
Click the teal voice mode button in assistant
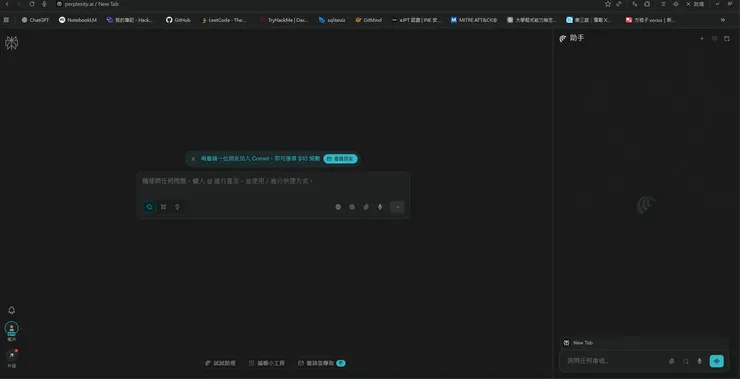coord(716,361)
